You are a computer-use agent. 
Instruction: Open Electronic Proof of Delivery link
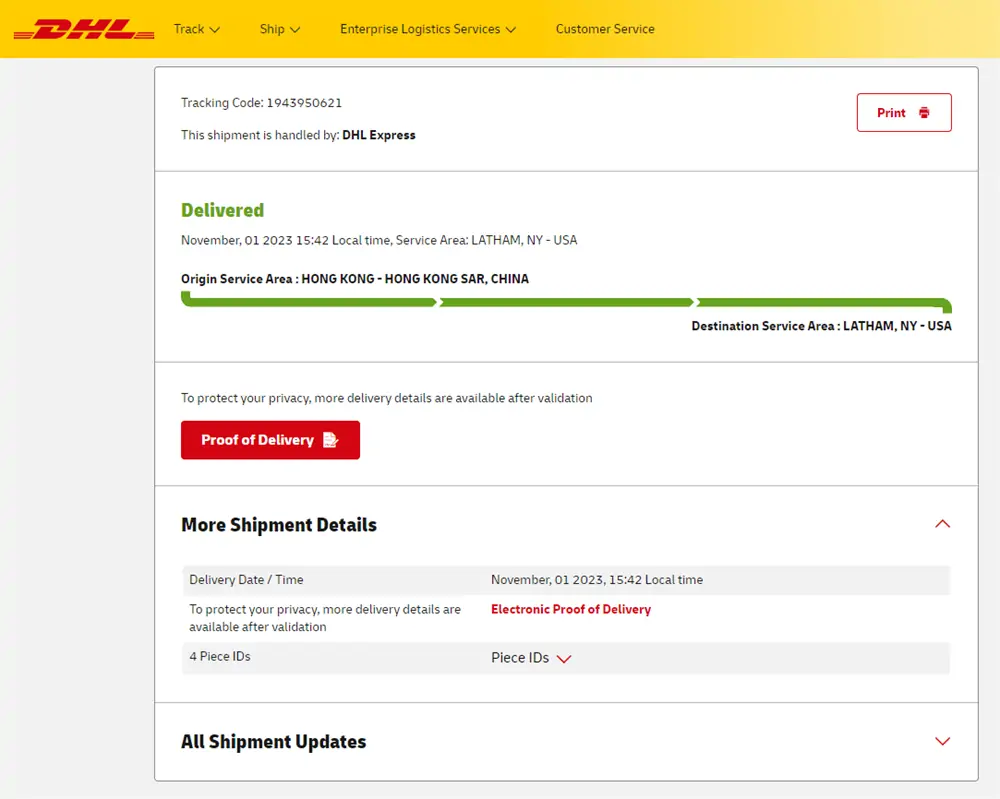pos(571,609)
